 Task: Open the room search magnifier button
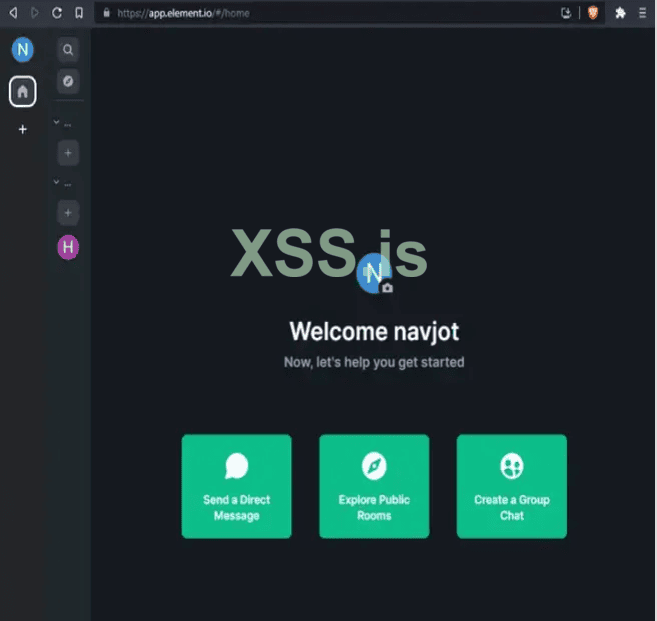[x=68, y=50]
